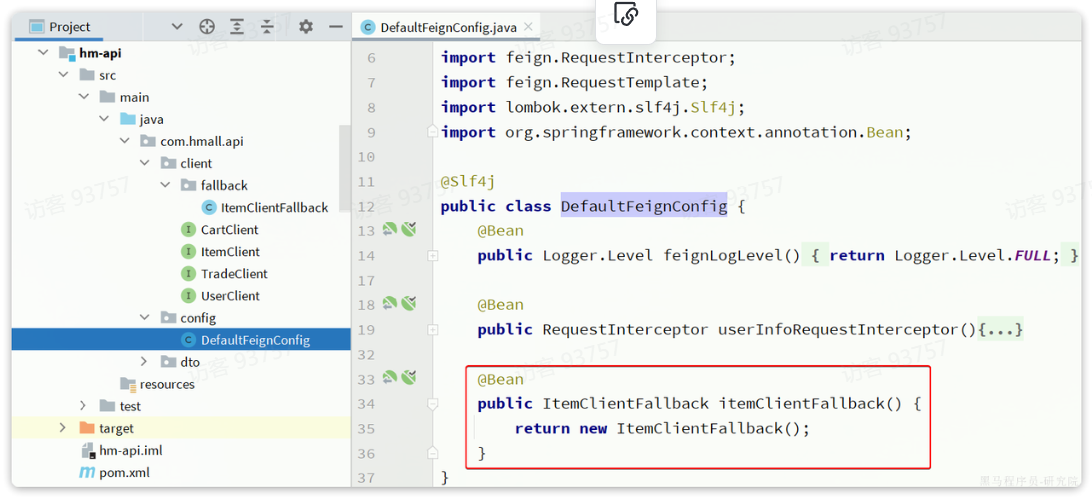Viewport: 1092px width, 498px height.
Task: Click the Collapse All toolbar icon
Action: 268,27
